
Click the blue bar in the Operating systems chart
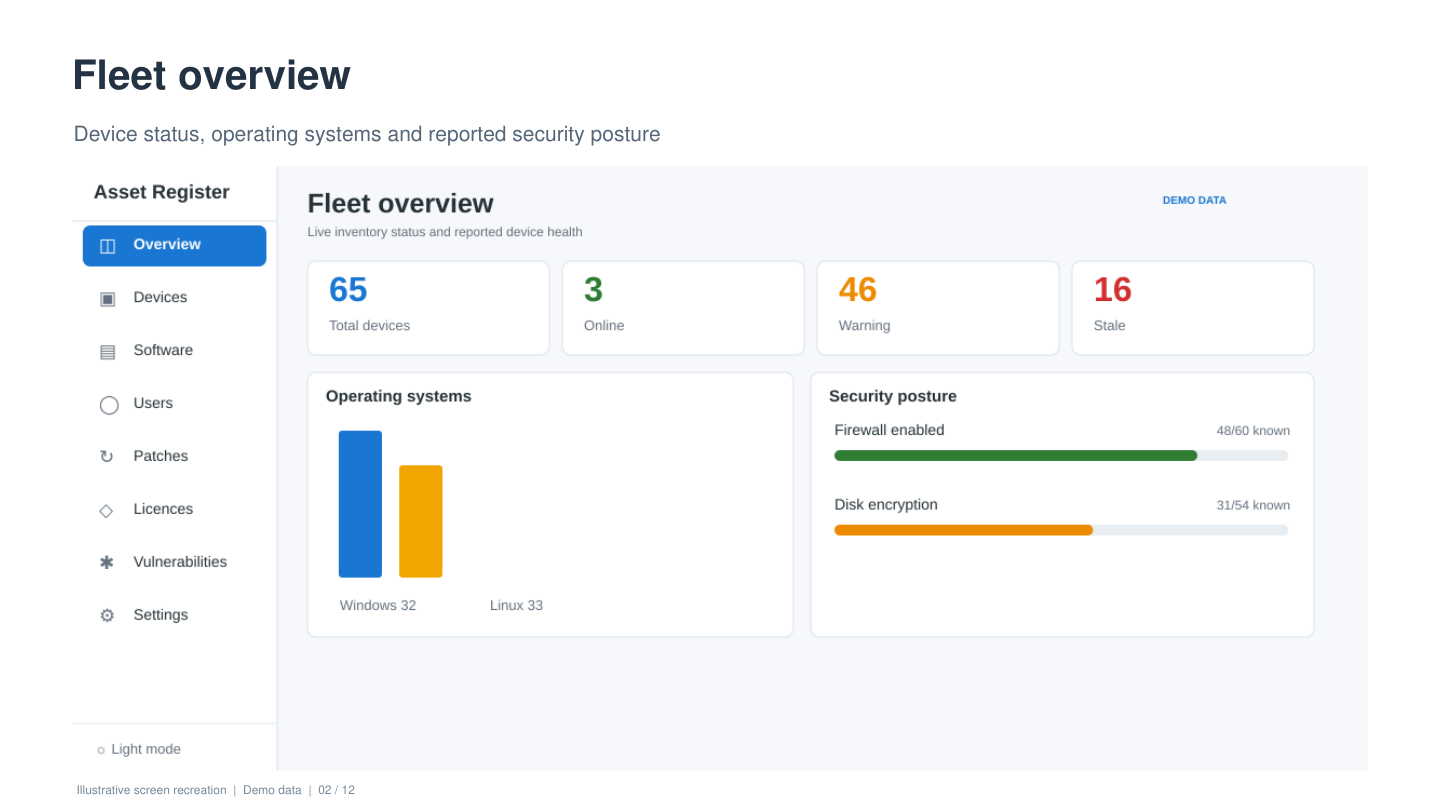tap(360, 504)
